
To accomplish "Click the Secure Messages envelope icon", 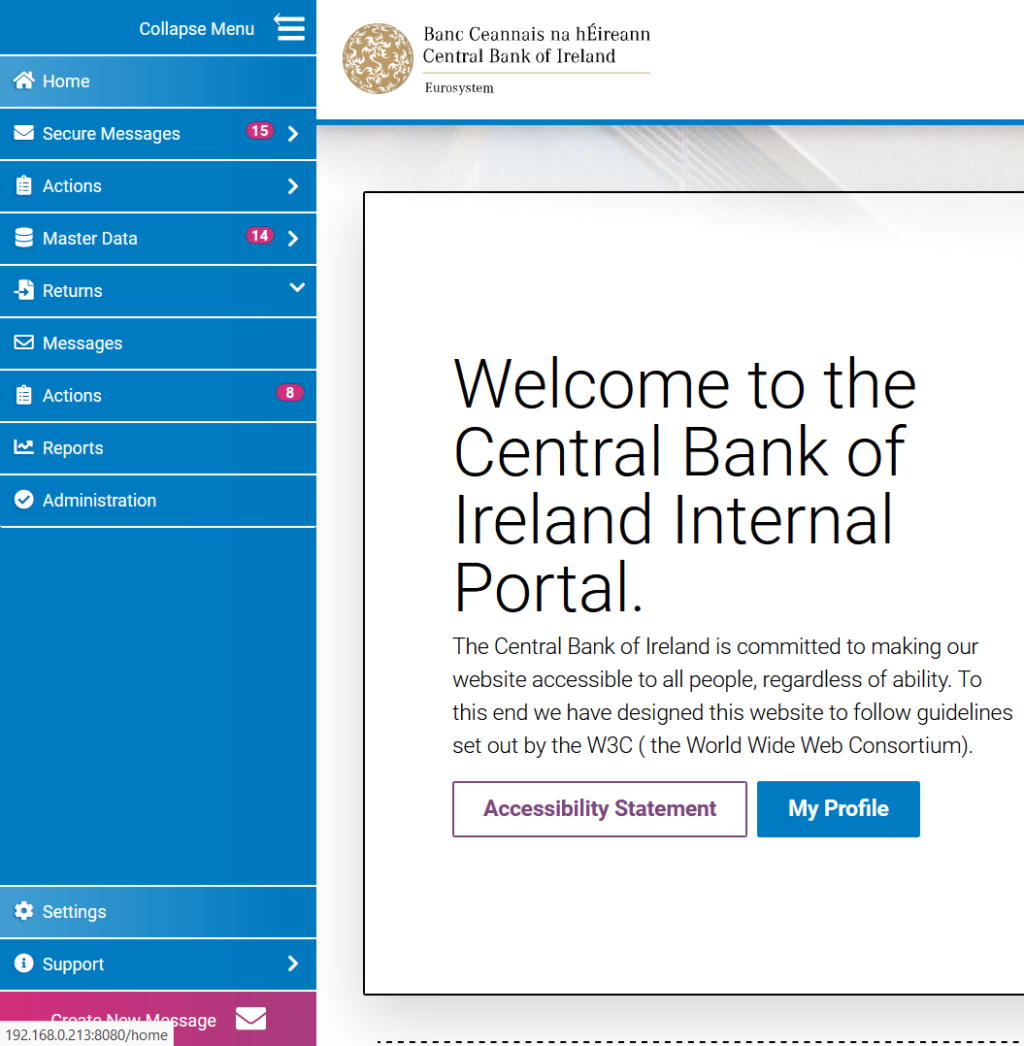I will point(24,133).
